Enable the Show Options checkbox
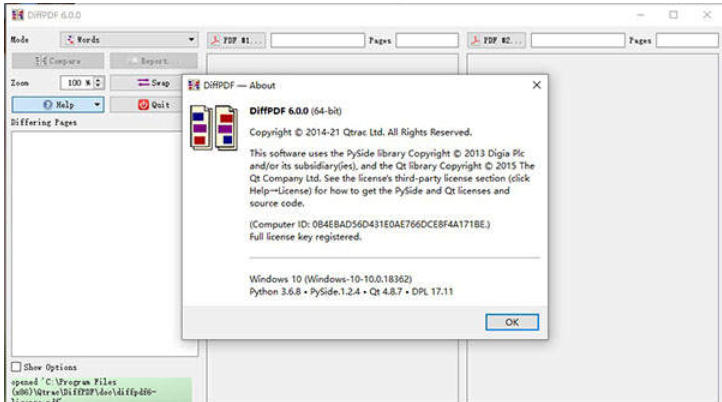 (17, 367)
